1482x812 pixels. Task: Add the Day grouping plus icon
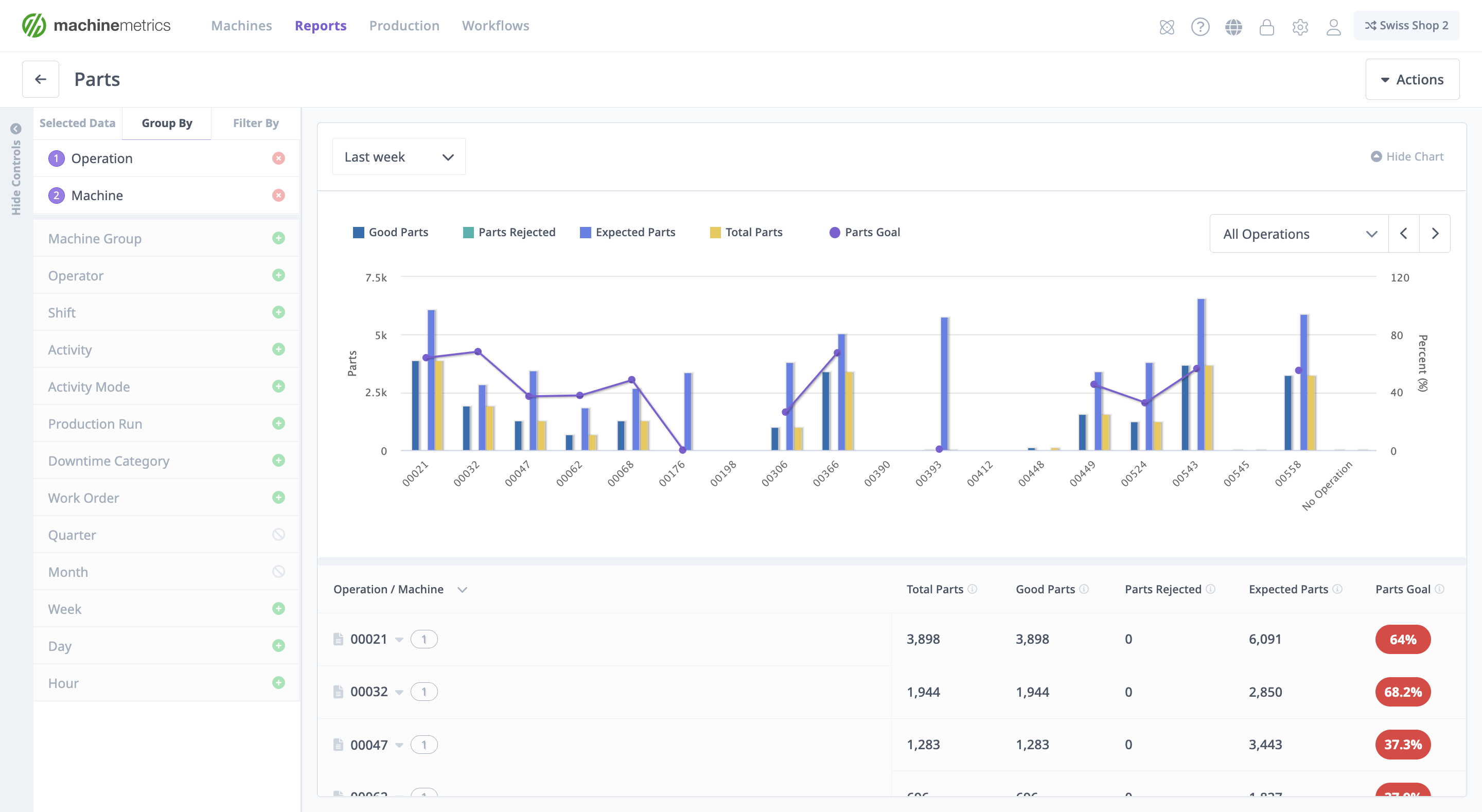pyautogui.click(x=278, y=646)
